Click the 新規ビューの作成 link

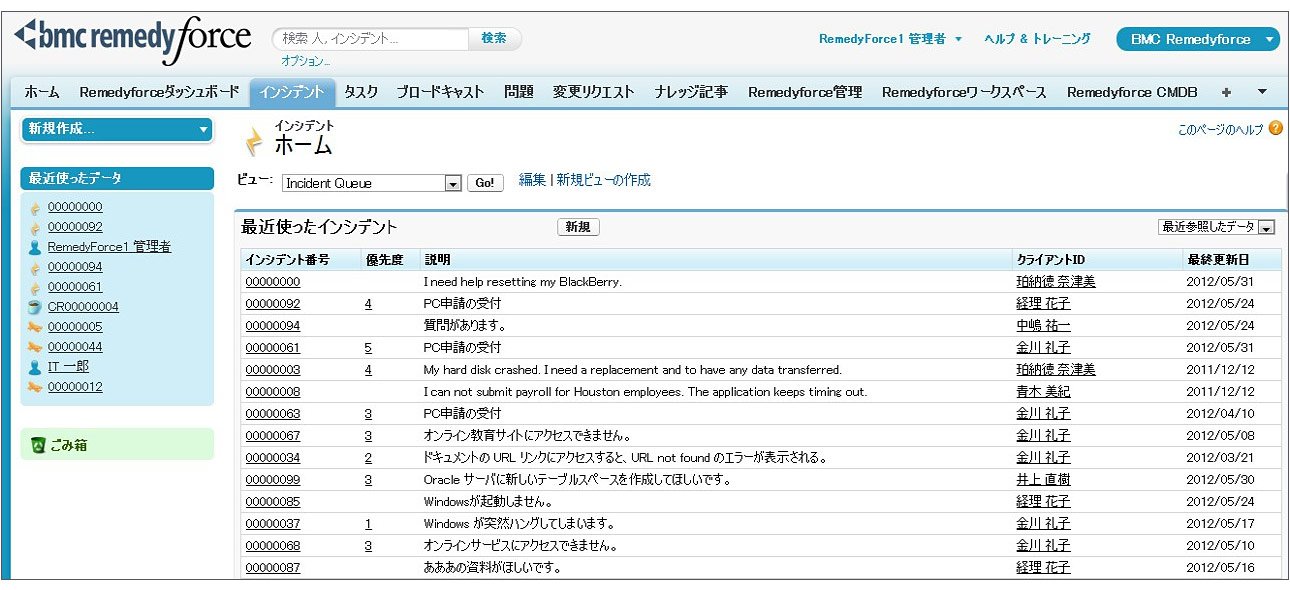click(x=603, y=180)
